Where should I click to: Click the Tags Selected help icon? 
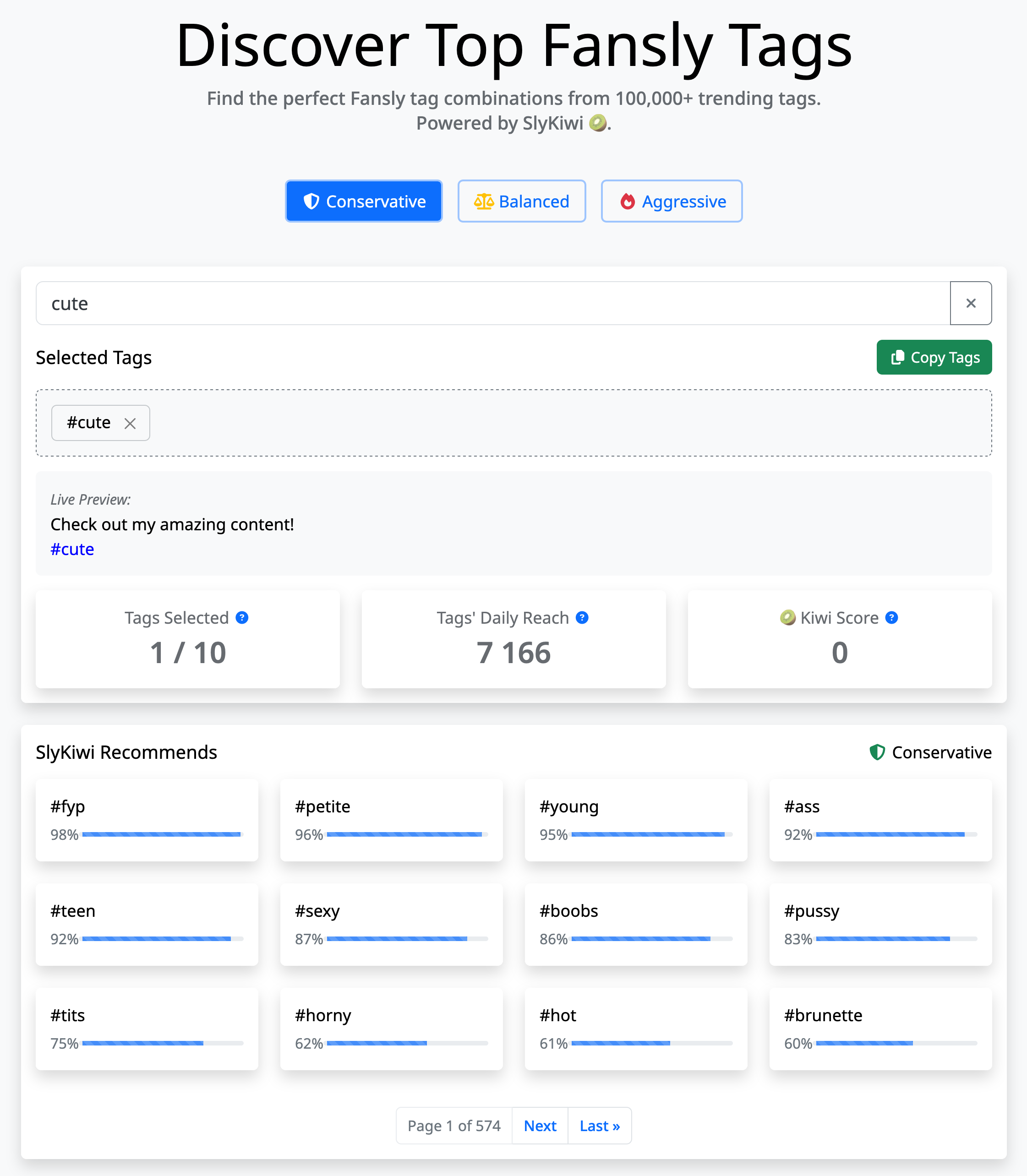point(242,617)
